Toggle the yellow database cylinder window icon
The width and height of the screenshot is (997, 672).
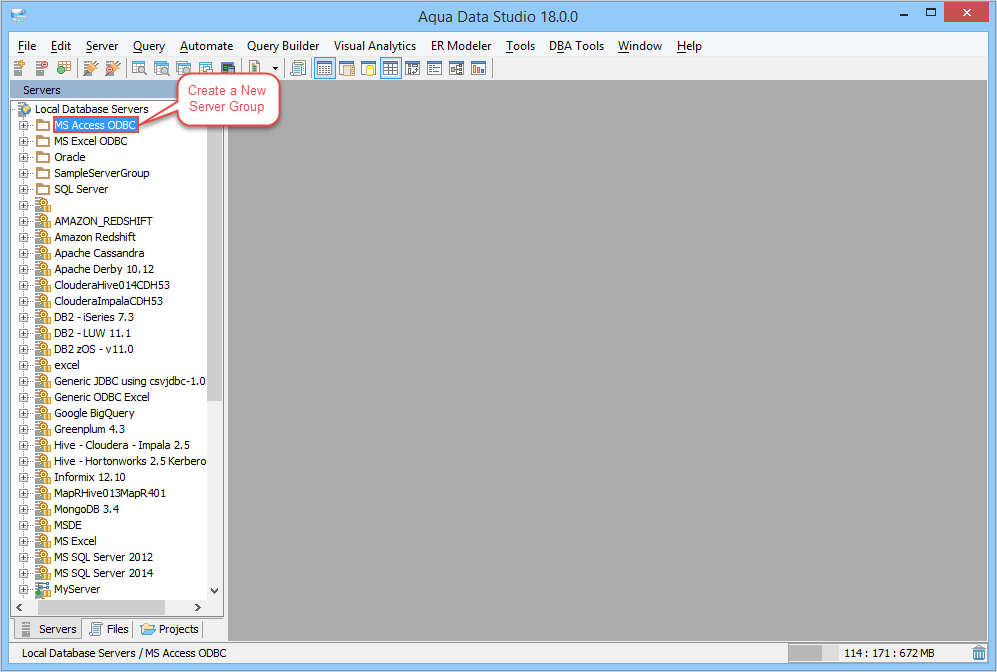coord(369,68)
